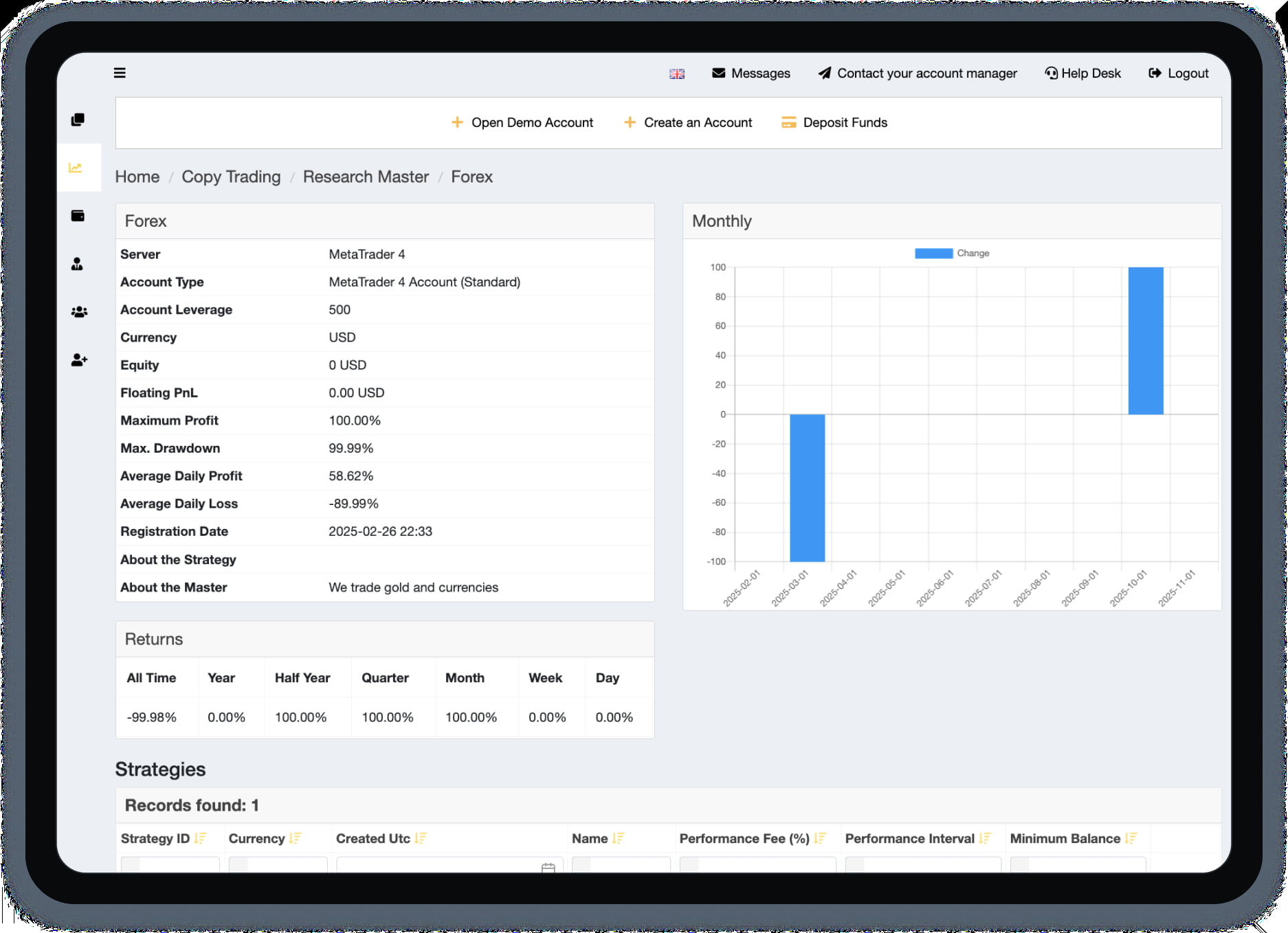Image resolution: width=1288 pixels, height=933 pixels.
Task: Open the hamburger navigation menu
Action: point(119,72)
